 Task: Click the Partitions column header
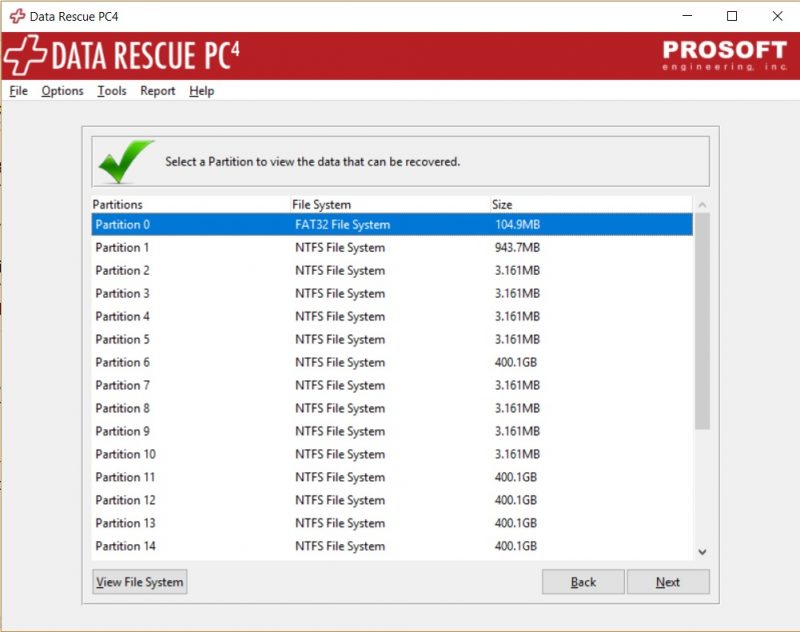pyautogui.click(x=191, y=205)
